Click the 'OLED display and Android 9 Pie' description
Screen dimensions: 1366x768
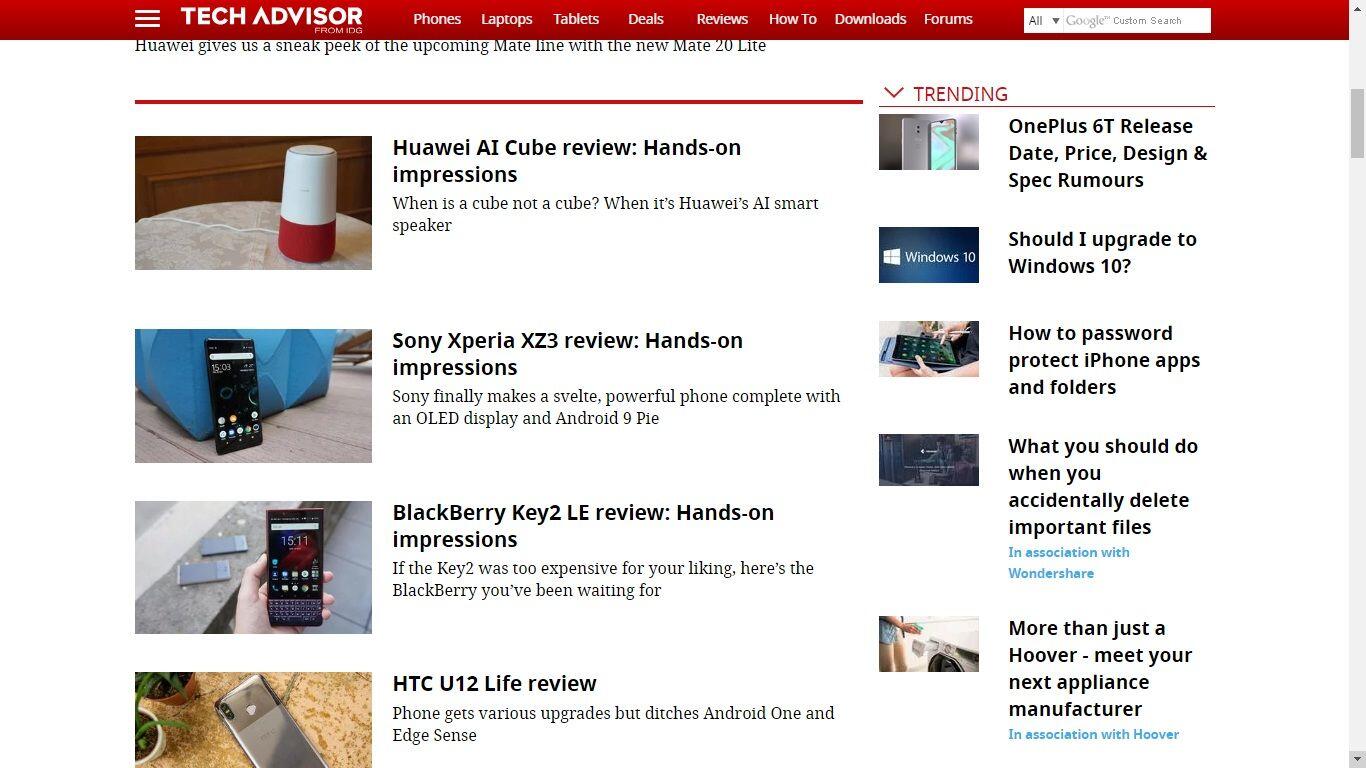point(616,407)
